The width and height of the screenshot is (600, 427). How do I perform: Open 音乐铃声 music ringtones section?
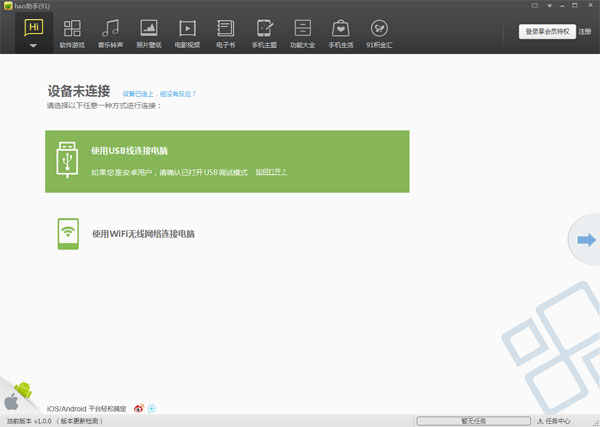(111, 34)
